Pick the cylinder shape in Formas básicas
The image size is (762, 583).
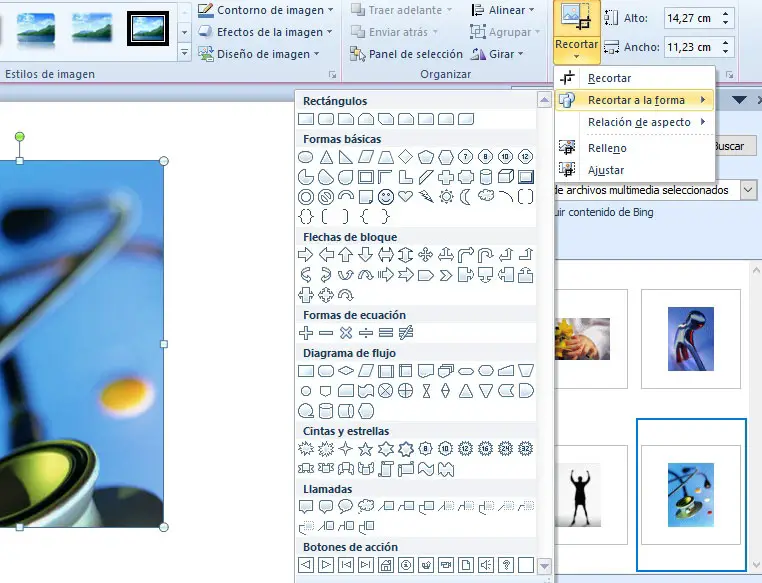[x=485, y=177]
